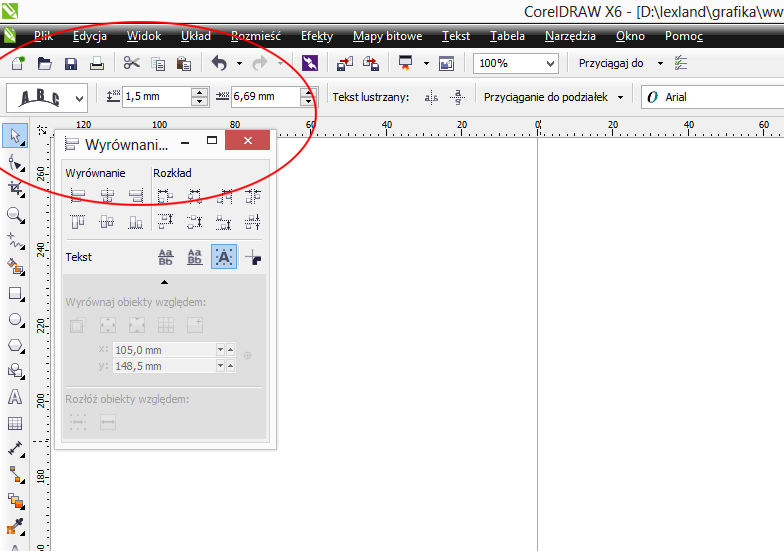Select the Table tool
The image size is (784, 551).
tap(15, 423)
